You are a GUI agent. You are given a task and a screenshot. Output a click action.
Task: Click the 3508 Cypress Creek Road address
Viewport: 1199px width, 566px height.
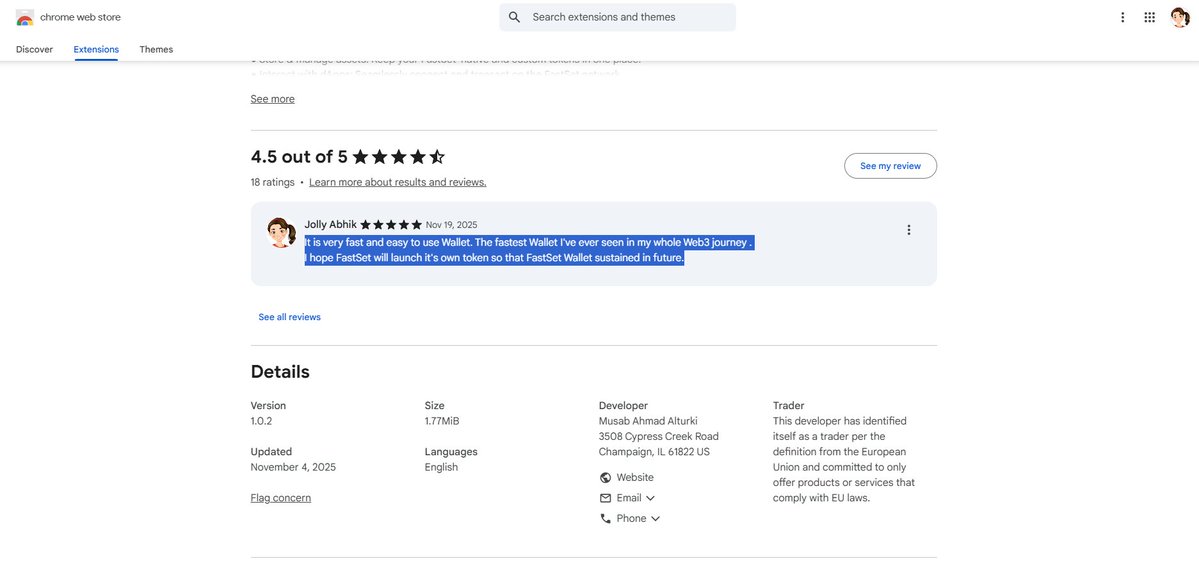pyautogui.click(x=658, y=437)
